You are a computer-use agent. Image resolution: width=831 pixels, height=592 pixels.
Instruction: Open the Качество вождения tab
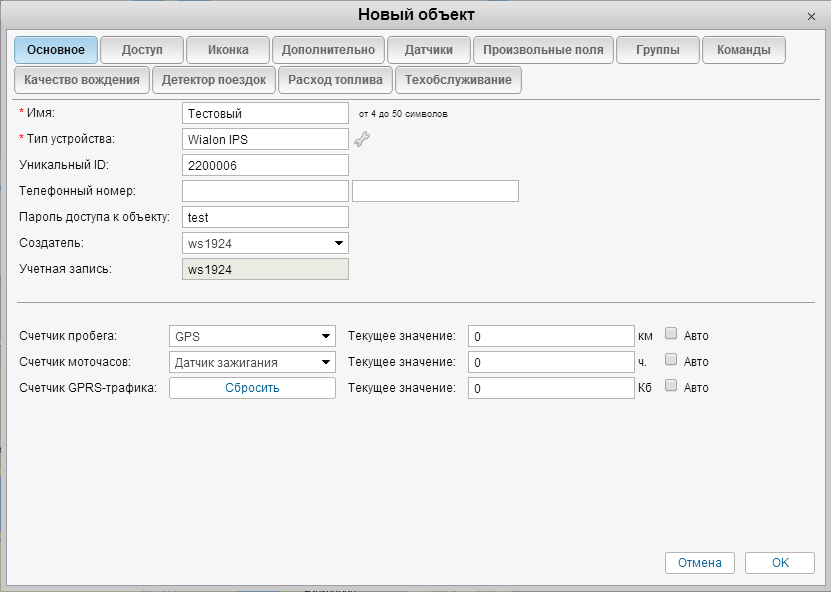tap(82, 80)
